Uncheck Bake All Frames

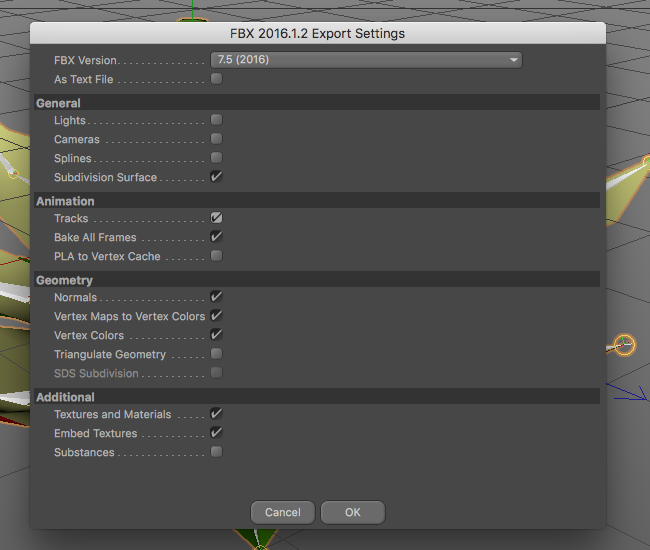(x=216, y=237)
